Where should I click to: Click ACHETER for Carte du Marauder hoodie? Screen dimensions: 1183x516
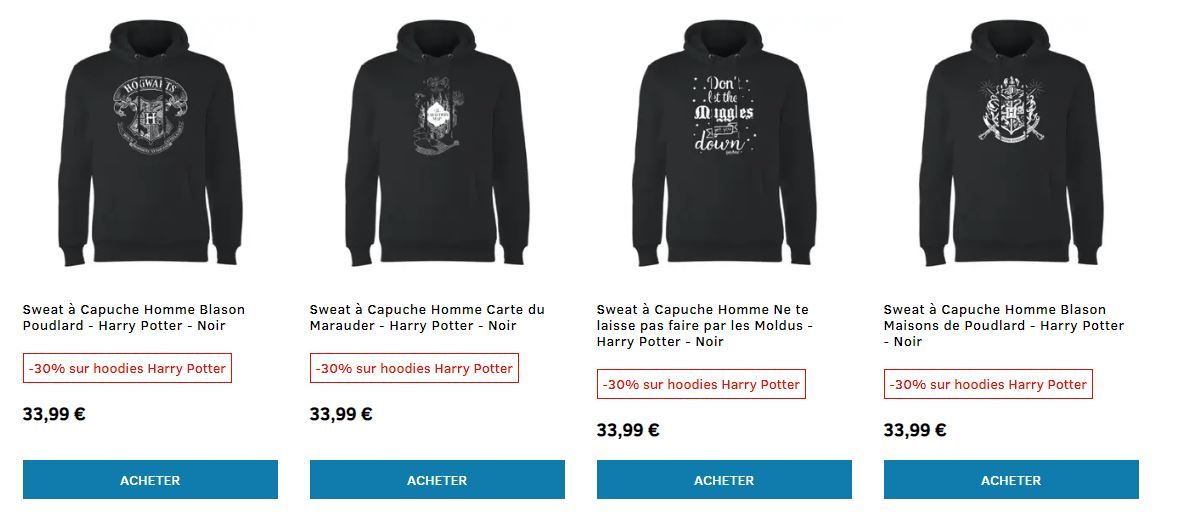[x=437, y=480]
